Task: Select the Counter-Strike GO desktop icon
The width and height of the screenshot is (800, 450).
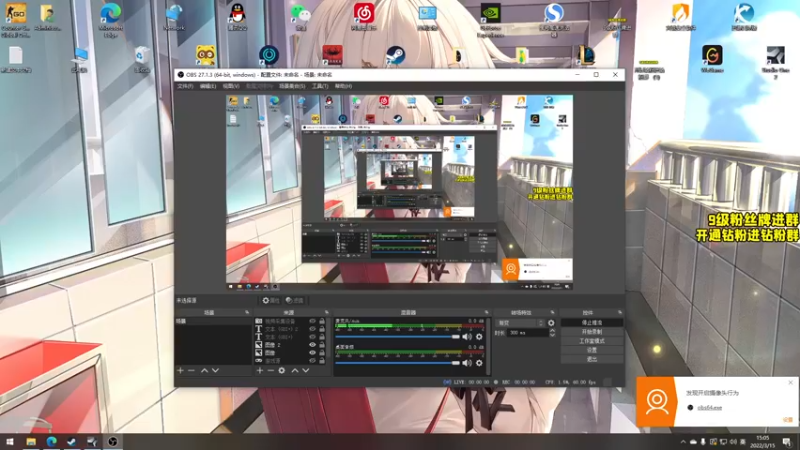Action: coord(15,19)
